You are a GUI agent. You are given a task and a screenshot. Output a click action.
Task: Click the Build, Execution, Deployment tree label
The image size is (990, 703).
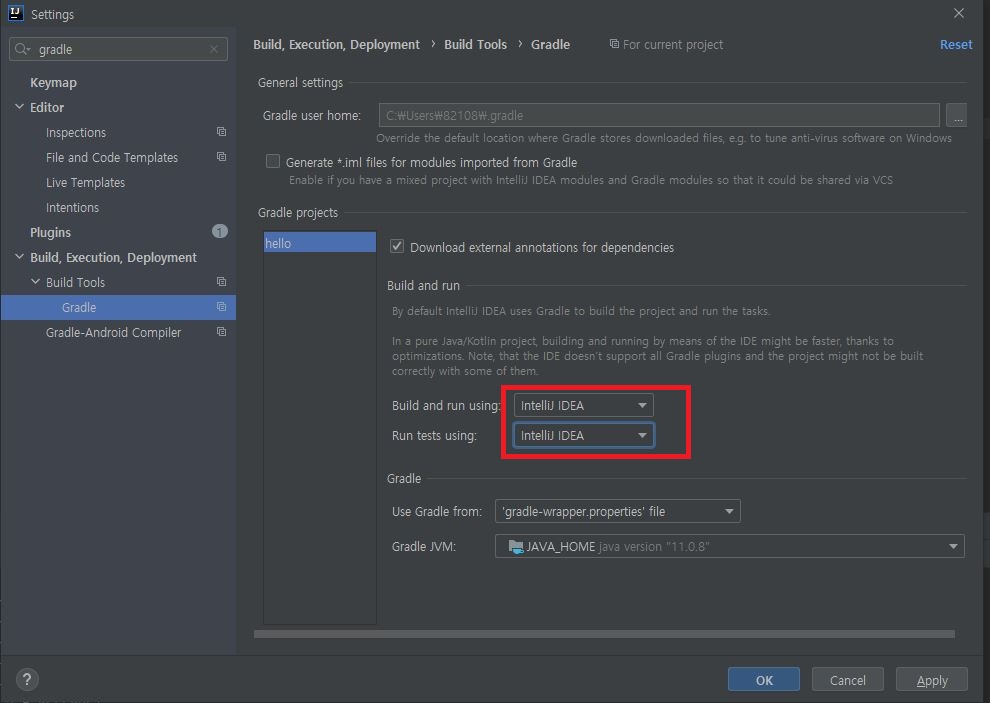[x=114, y=257]
